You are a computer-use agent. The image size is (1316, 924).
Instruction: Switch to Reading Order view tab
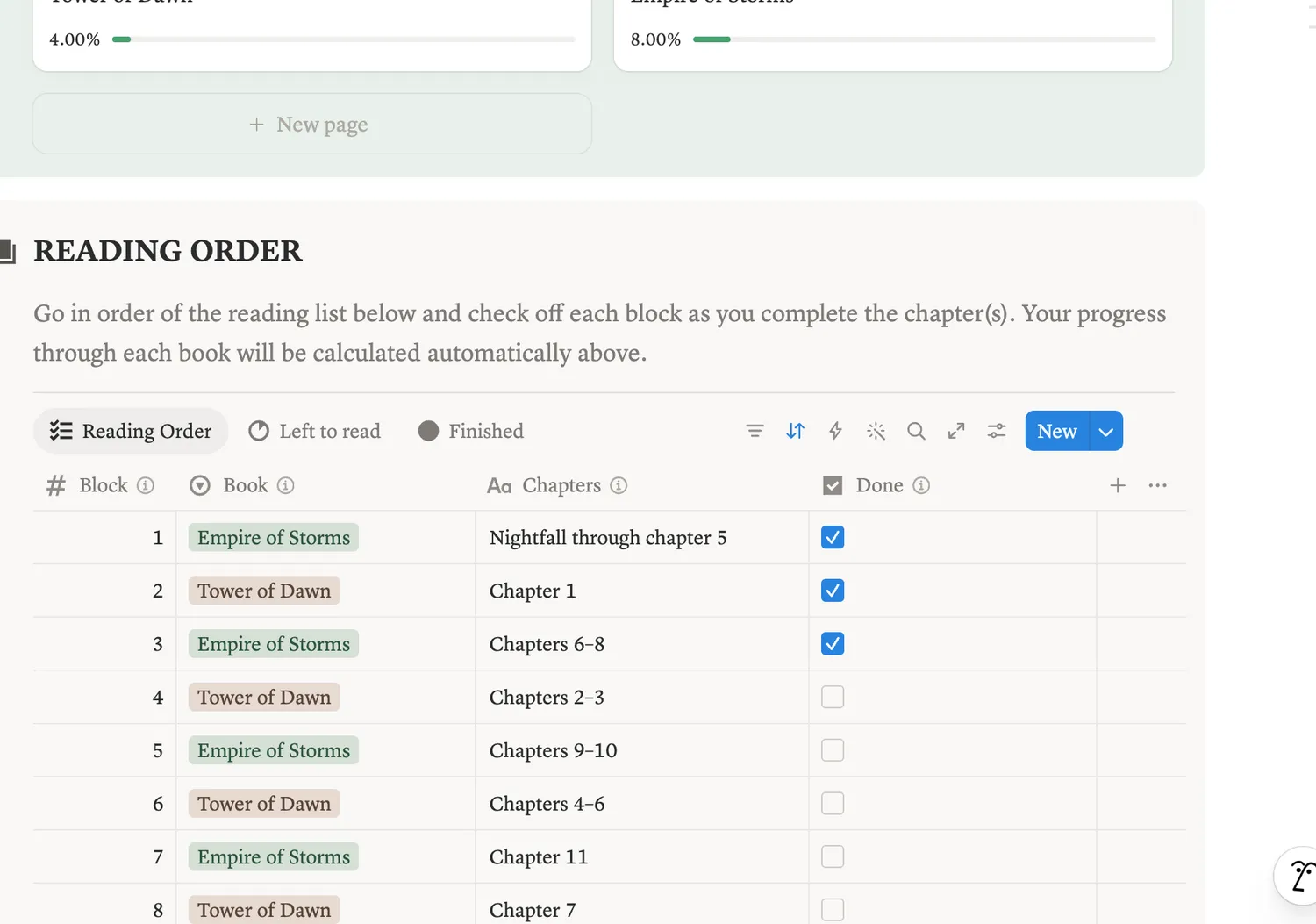(131, 431)
